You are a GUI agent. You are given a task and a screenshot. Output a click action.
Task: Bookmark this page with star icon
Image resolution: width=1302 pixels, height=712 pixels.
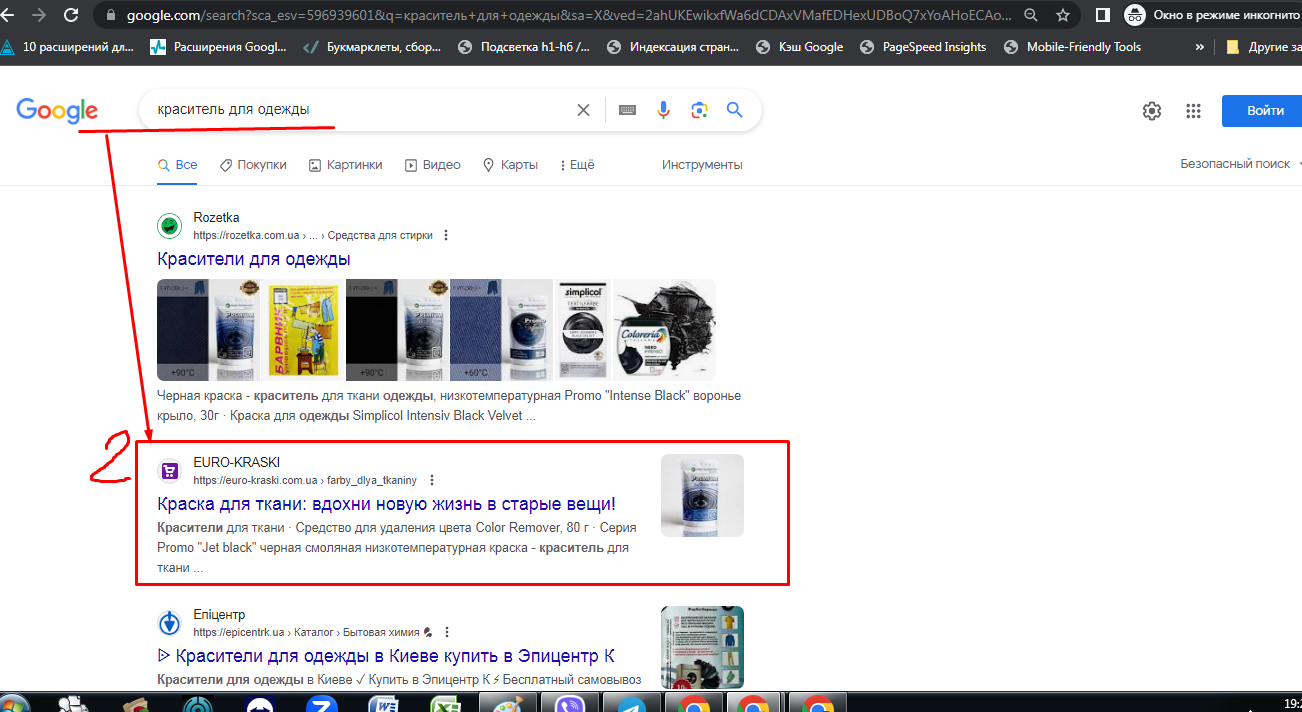point(1063,16)
